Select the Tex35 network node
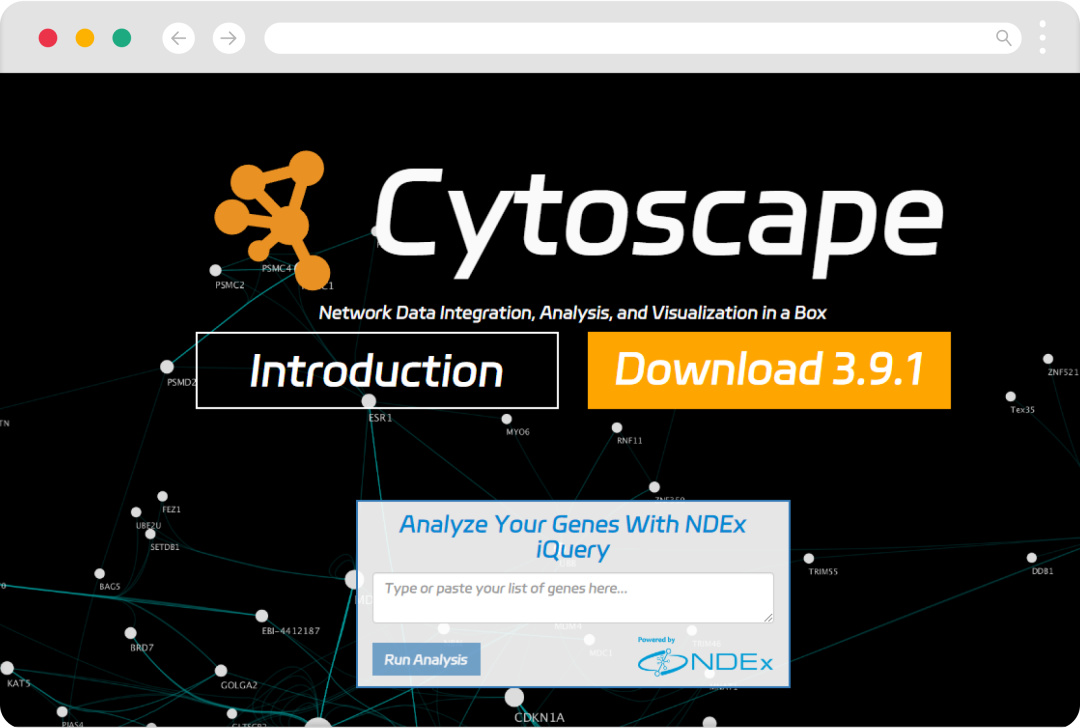This screenshot has width=1080, height=728. tap(1010, 396)
